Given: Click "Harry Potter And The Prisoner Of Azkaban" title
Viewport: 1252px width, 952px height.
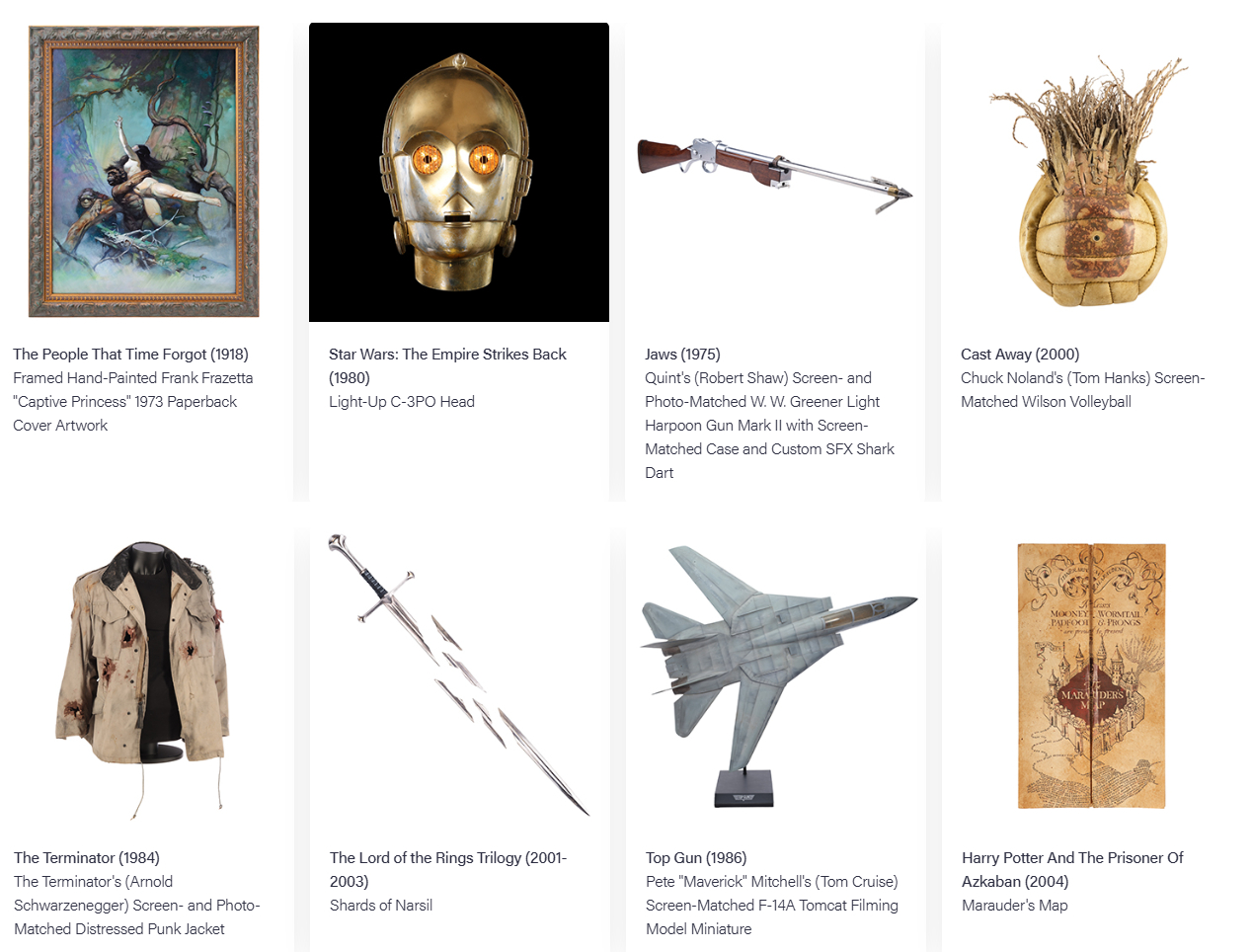Looking at the screenshot, I should click(1072, 869).
